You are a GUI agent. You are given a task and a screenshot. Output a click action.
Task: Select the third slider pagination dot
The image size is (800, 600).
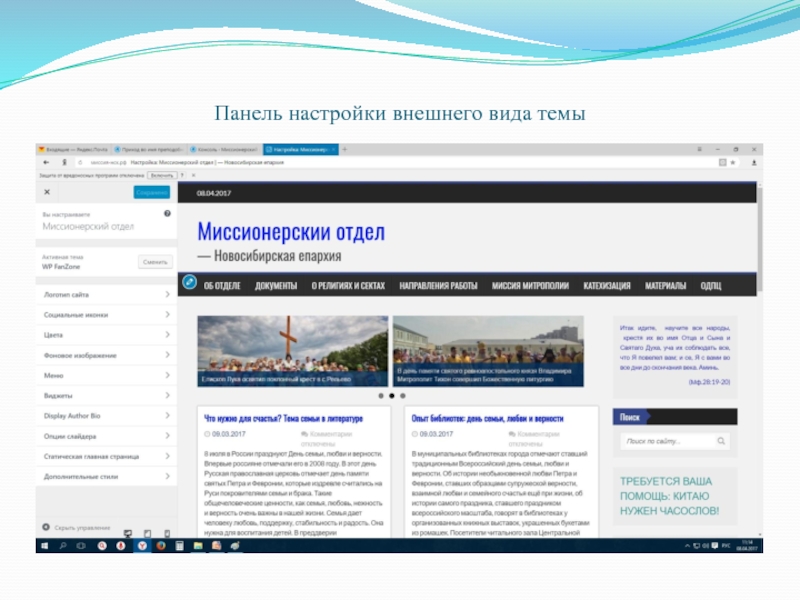coord(403,396)
